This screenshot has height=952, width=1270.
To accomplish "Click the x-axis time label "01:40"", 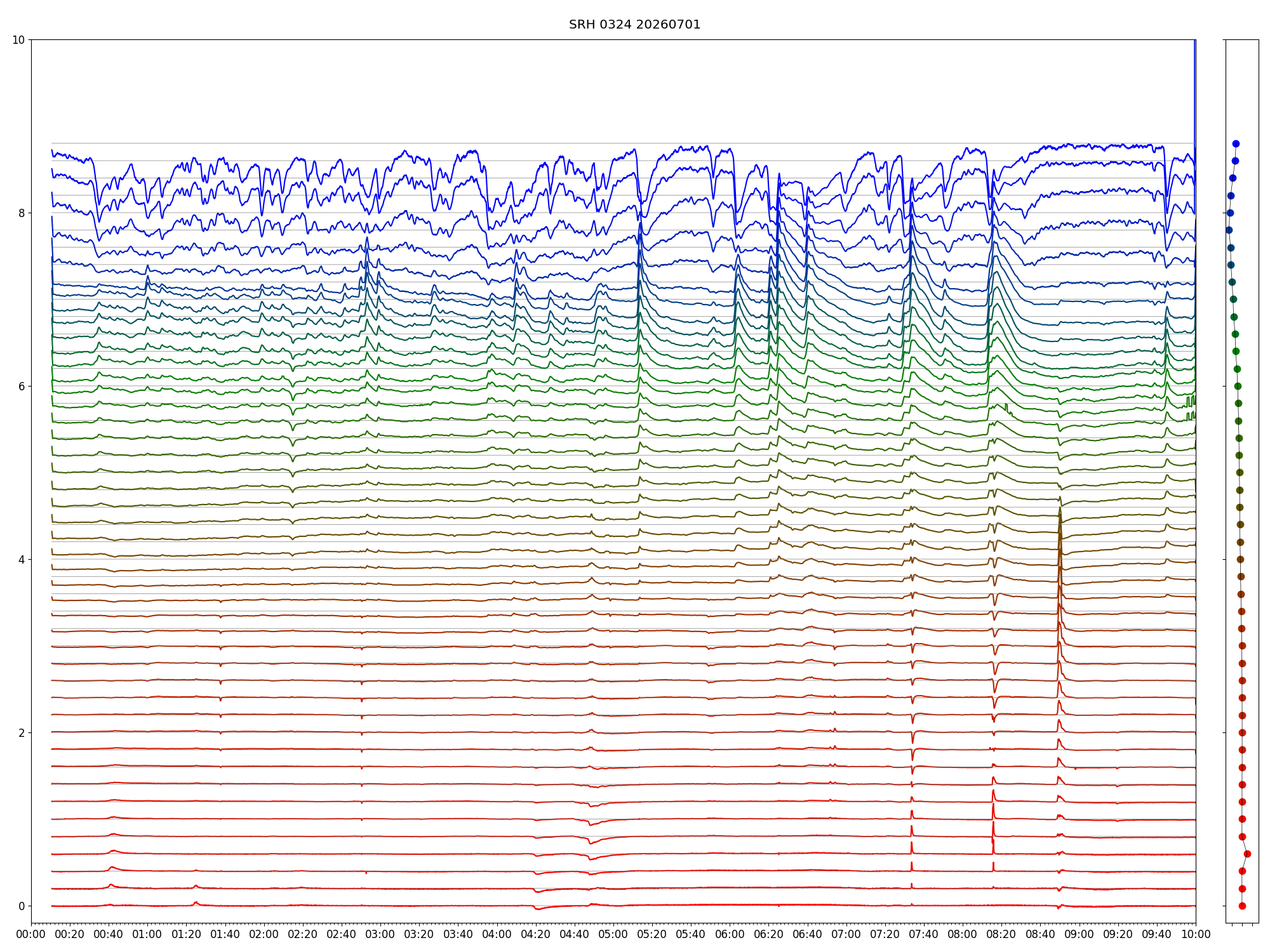I will 225,935.
